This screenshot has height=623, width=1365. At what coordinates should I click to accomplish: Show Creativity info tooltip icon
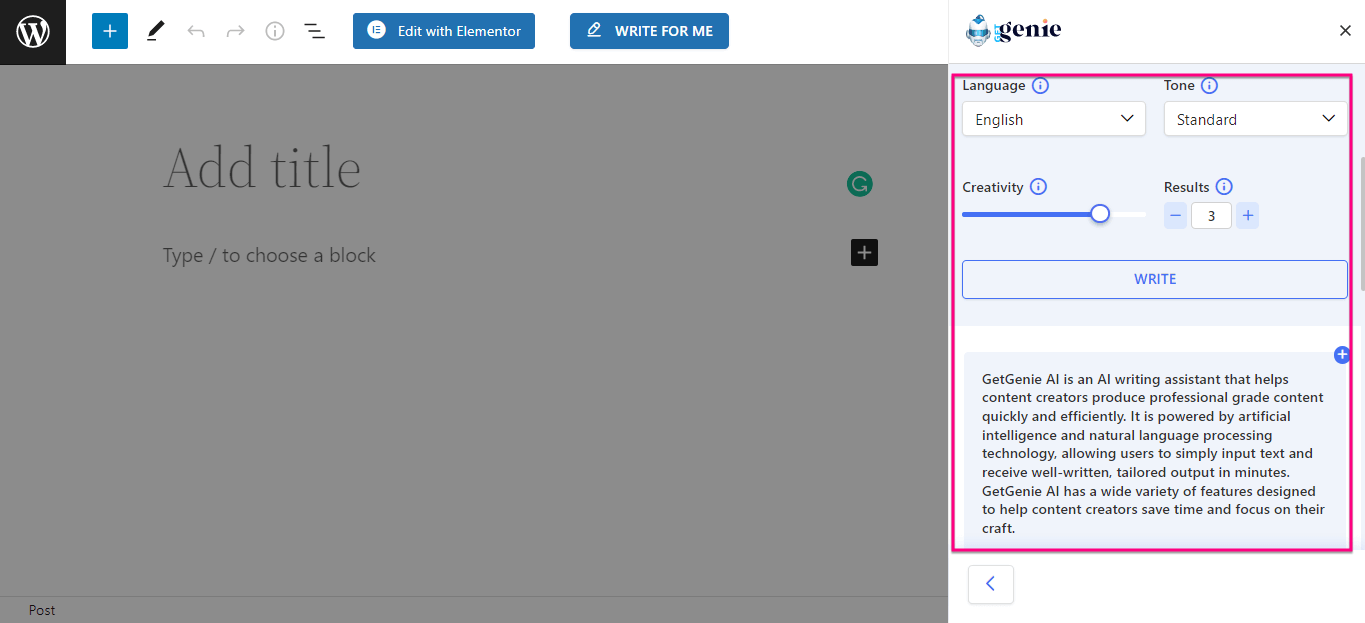1038,187
